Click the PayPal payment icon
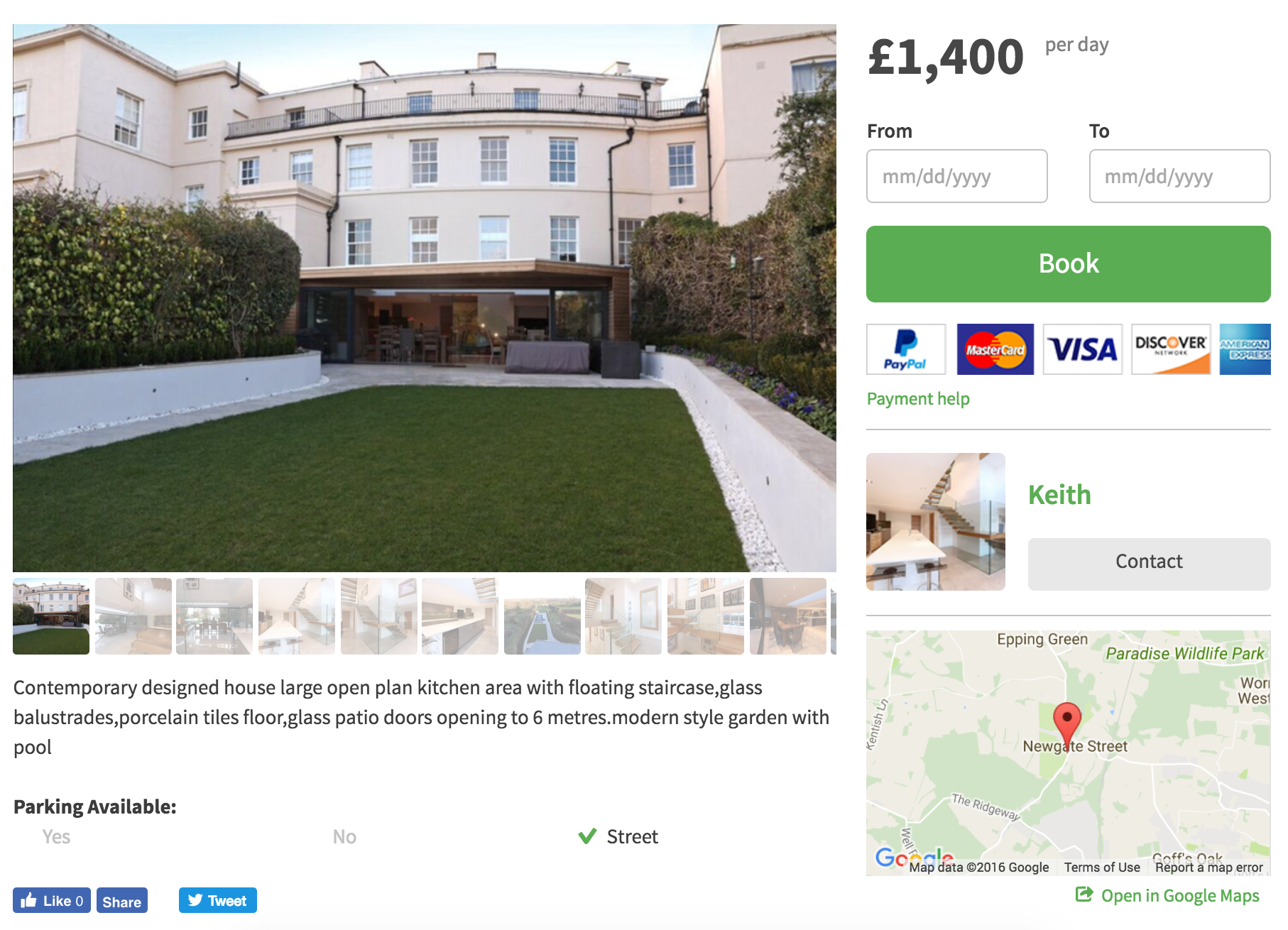 (906, 349)
